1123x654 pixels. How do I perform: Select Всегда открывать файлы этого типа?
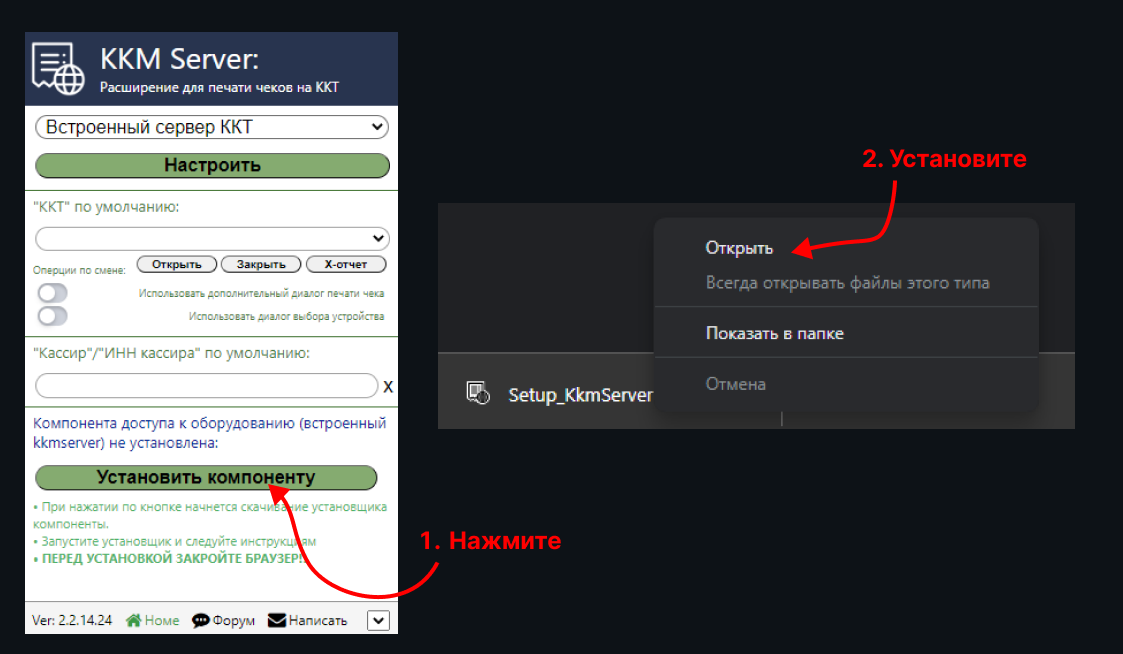tap(847, 283)
